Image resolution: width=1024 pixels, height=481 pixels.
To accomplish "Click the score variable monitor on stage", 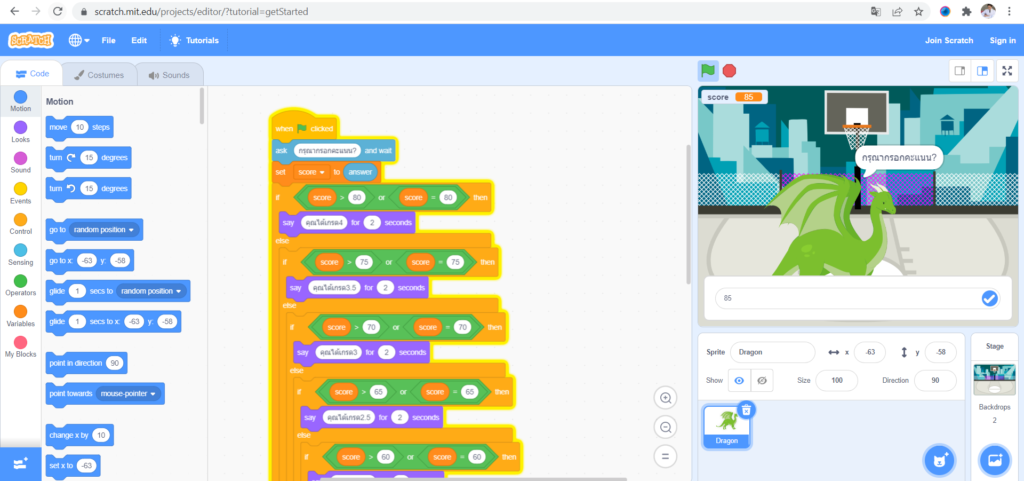I will click(x=735, y=97).
